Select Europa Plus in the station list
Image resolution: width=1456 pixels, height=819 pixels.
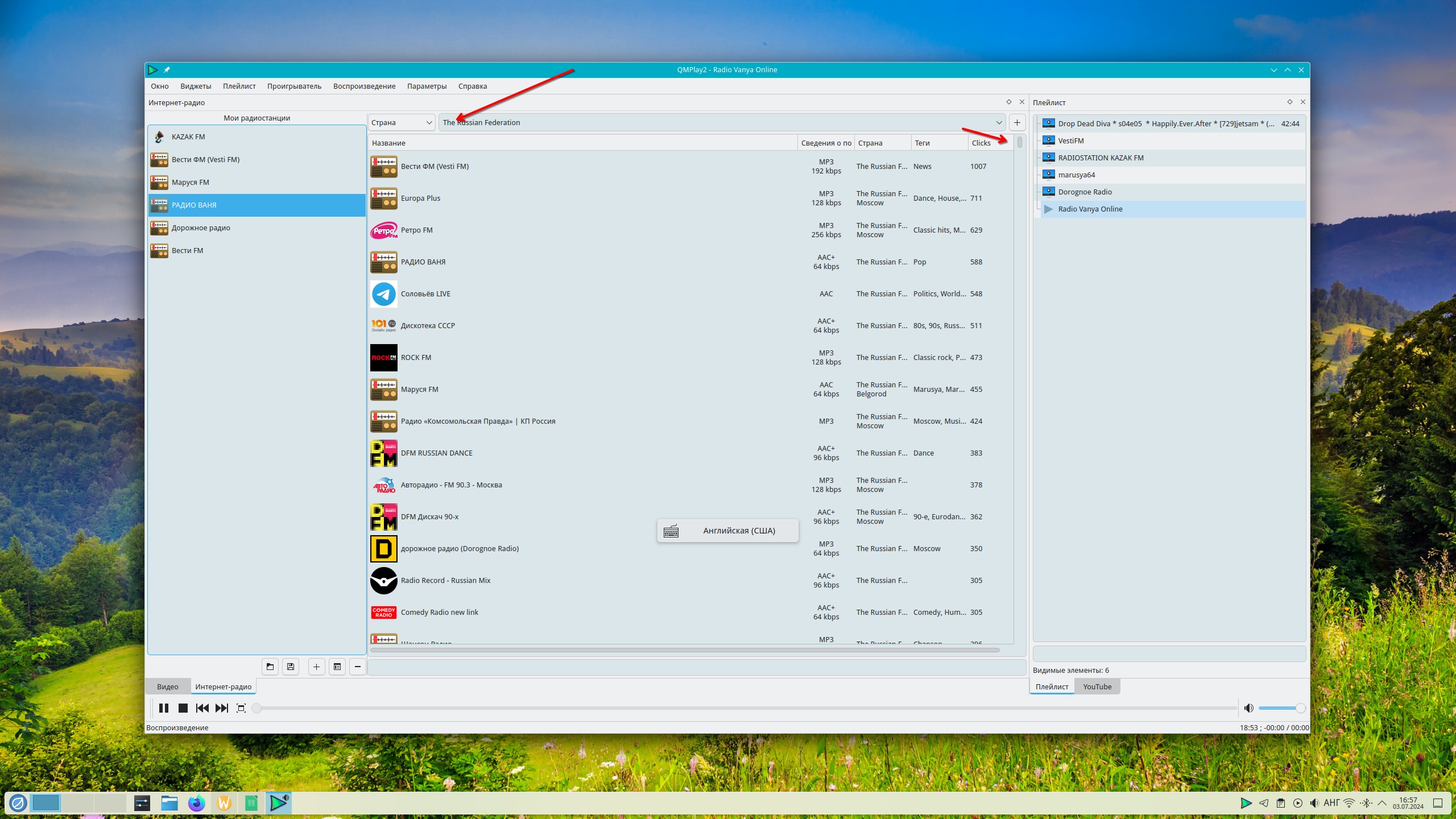tap(421, 198)
